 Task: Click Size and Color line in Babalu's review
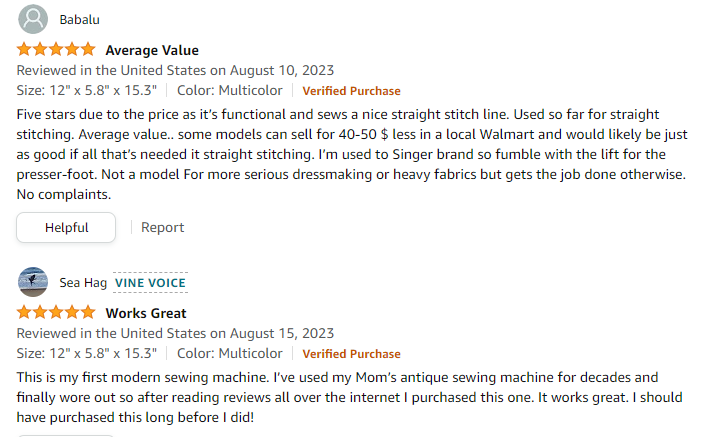click(x=149, y=90)
